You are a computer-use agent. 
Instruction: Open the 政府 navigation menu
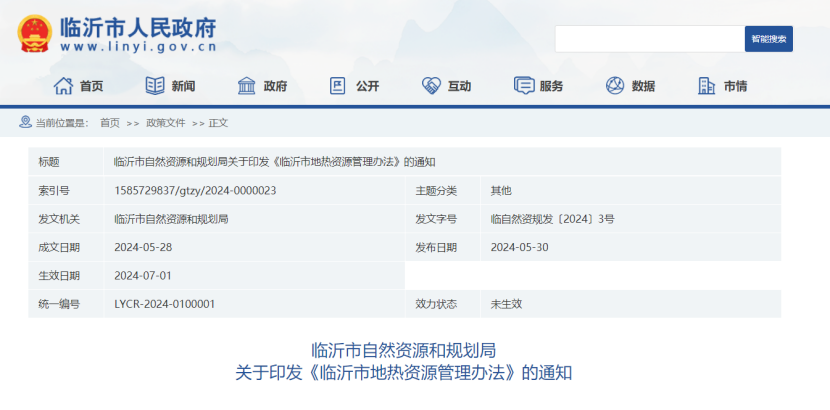click(275, 86)
